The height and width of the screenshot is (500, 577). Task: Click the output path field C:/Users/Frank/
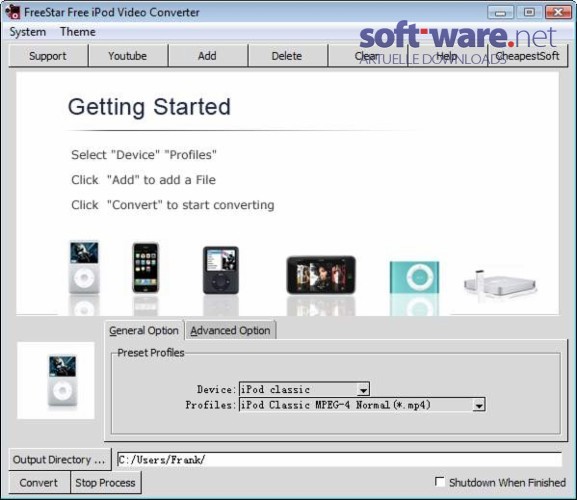(339, 460)
